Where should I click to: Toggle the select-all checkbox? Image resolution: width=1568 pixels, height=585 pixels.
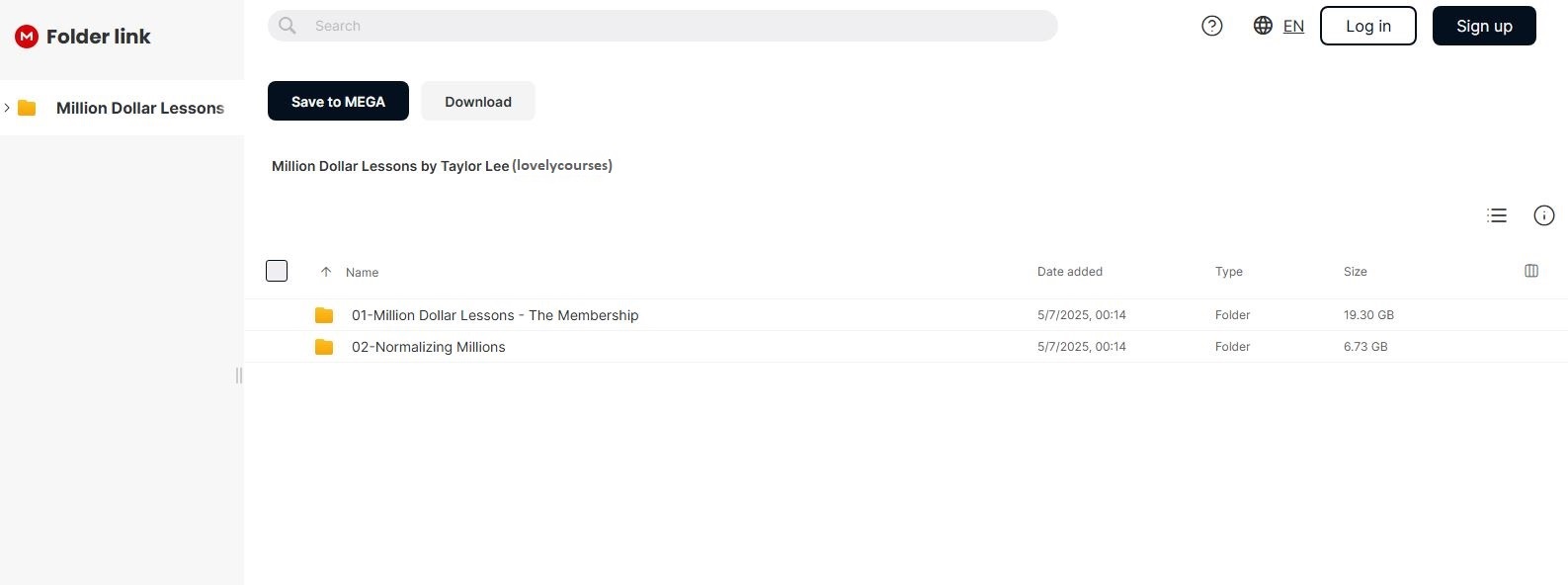tap(277, 271)
